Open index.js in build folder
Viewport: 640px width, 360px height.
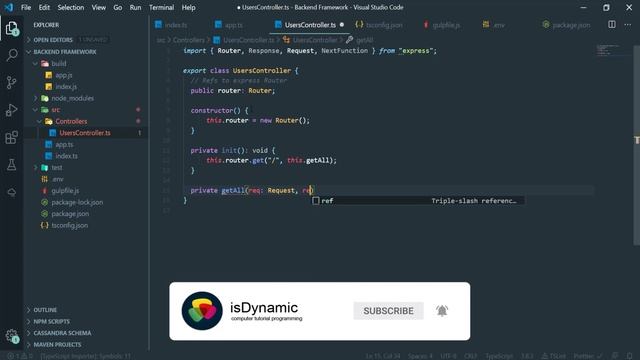coord(66,87)
